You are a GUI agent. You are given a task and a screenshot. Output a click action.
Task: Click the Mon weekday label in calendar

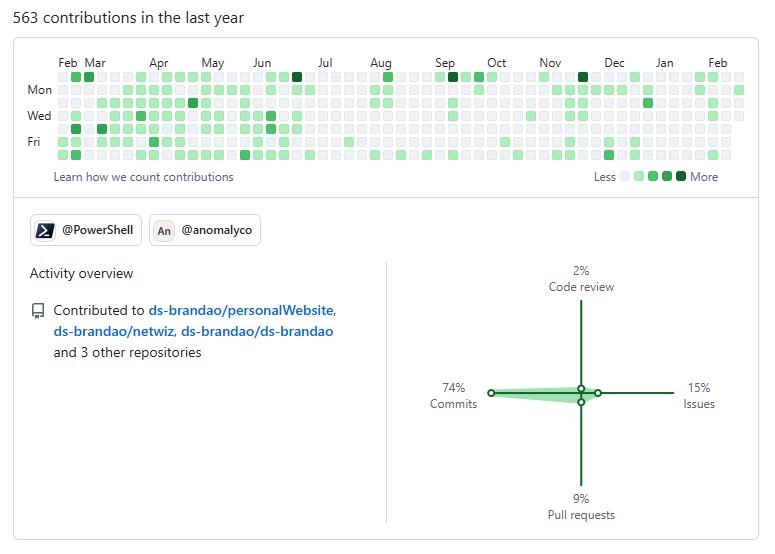[x=39, y=90]
